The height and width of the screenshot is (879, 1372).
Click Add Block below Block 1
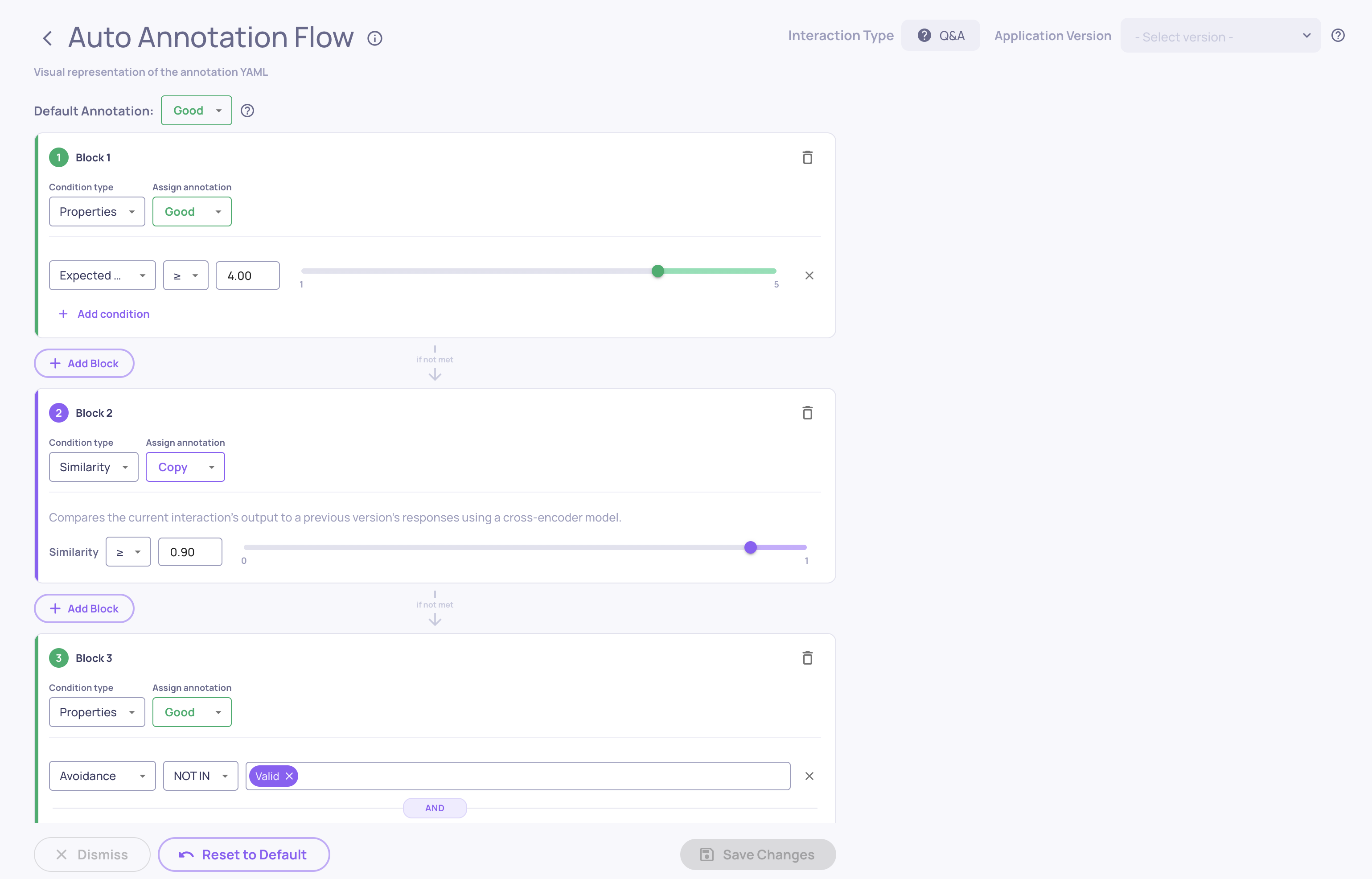[84, 364]
